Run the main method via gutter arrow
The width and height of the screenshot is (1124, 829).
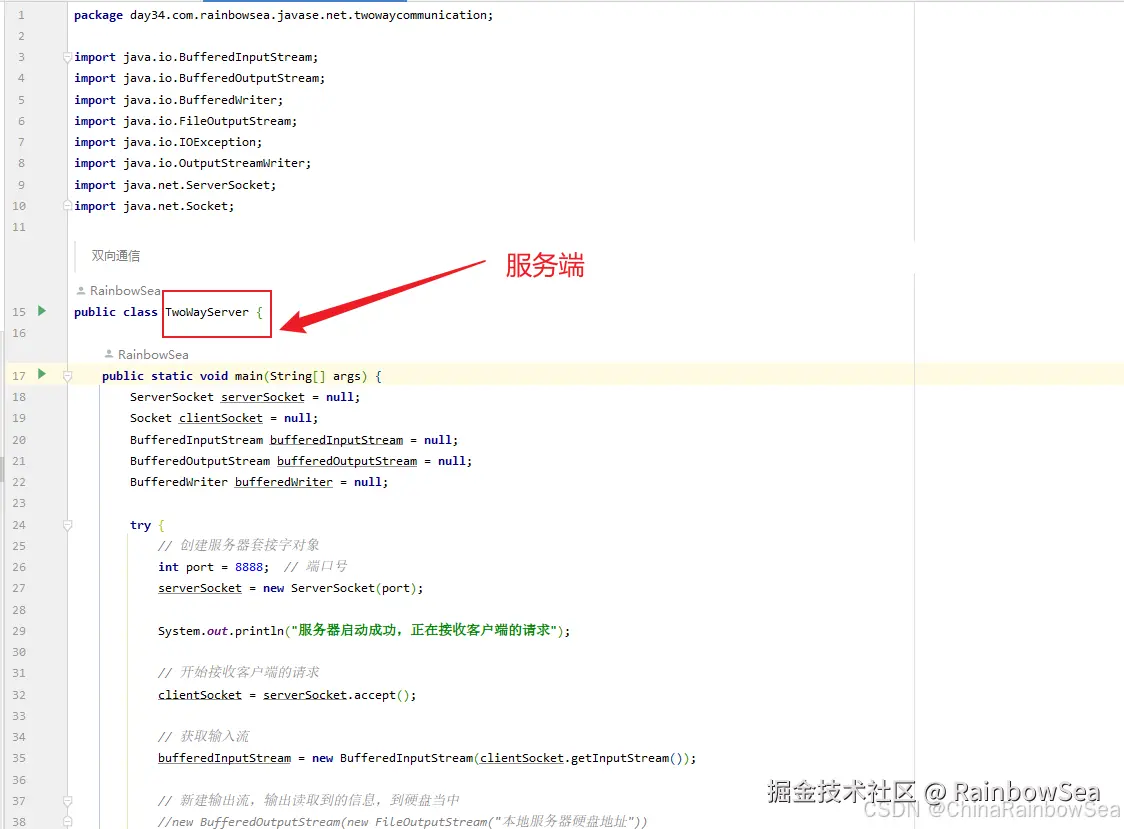(42, 374)
